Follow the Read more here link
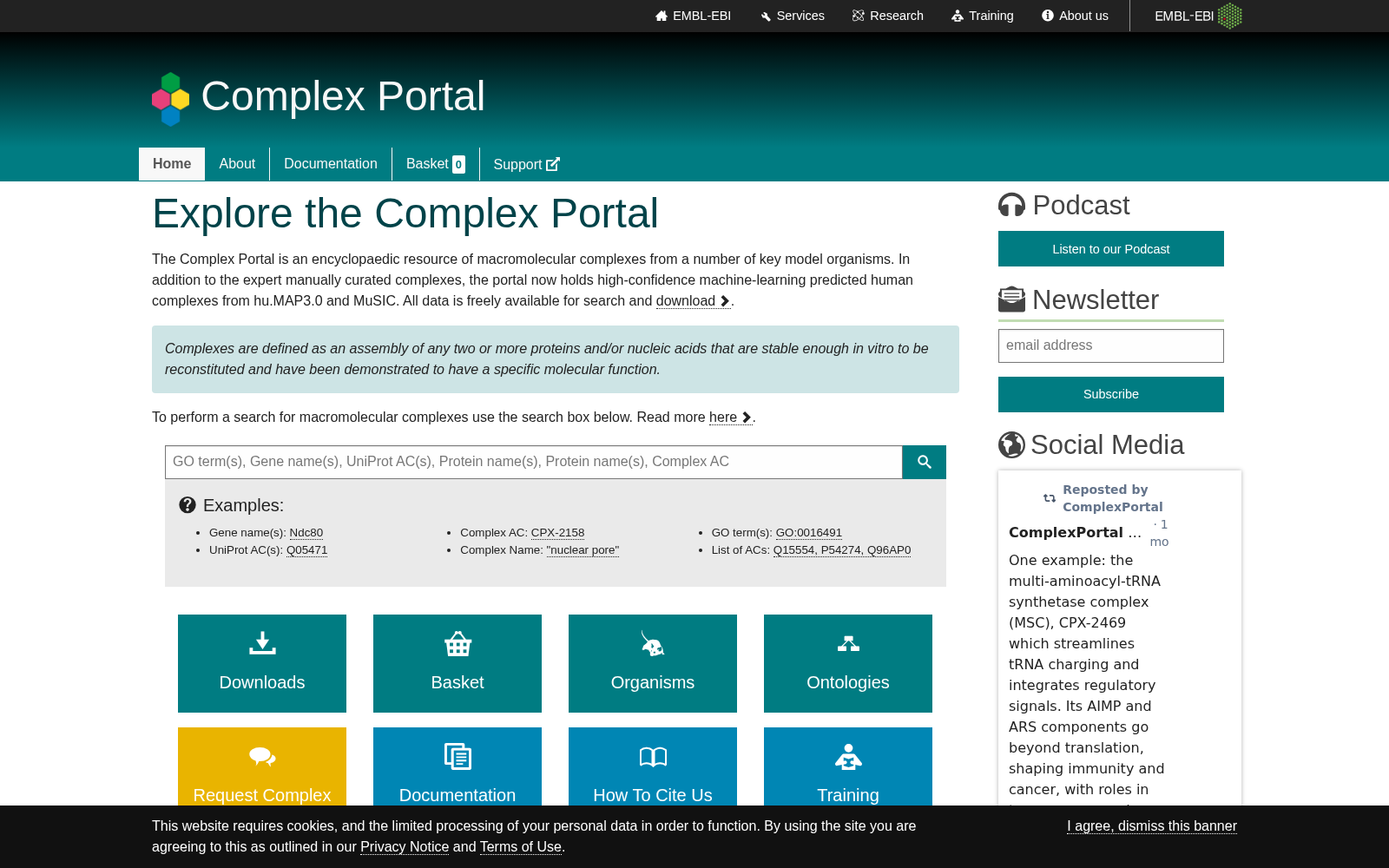Screen dimensions: 1389x868 [x=730, y=418]
